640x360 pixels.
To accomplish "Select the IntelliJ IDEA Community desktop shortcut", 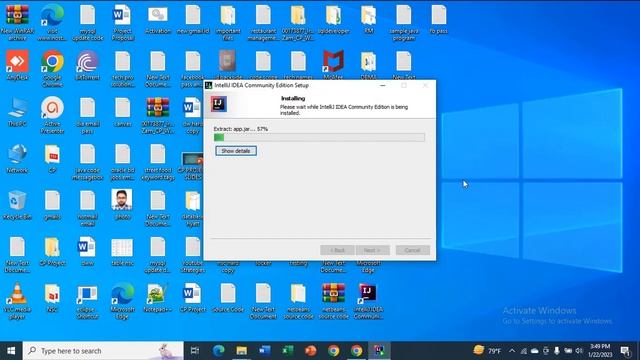I will coord(368,301).
